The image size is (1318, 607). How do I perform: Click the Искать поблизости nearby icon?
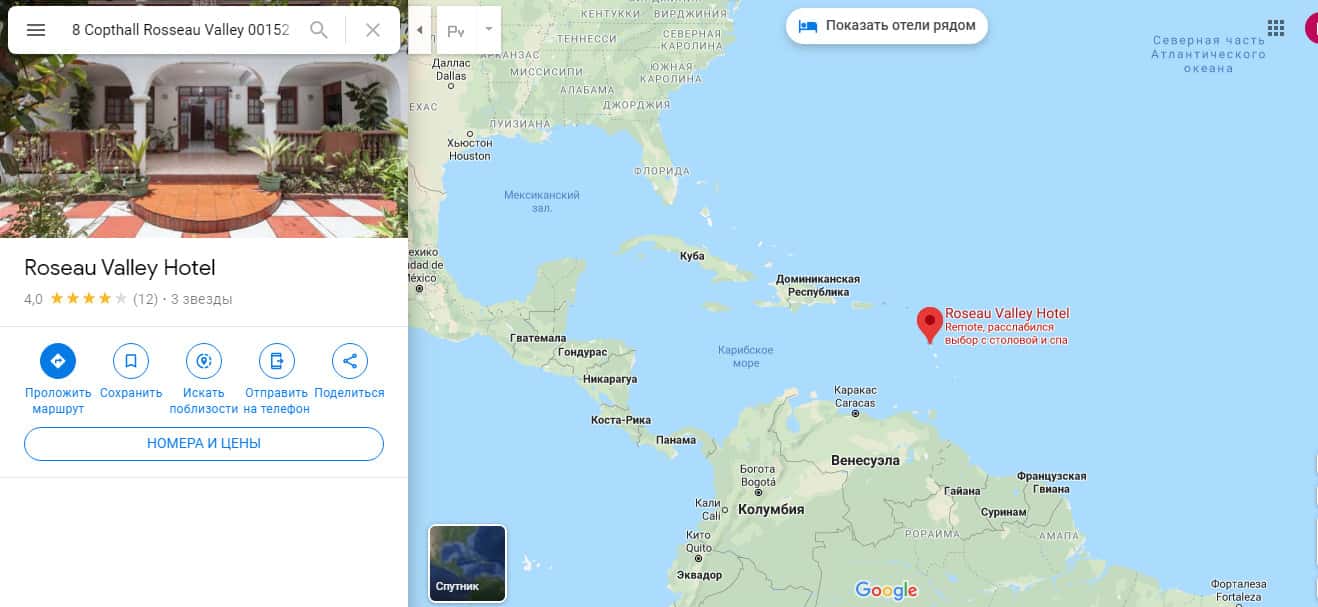click(204, 361)
